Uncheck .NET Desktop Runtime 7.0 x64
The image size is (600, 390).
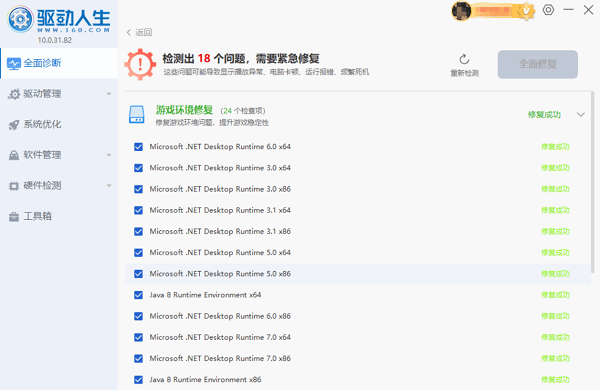139,337
